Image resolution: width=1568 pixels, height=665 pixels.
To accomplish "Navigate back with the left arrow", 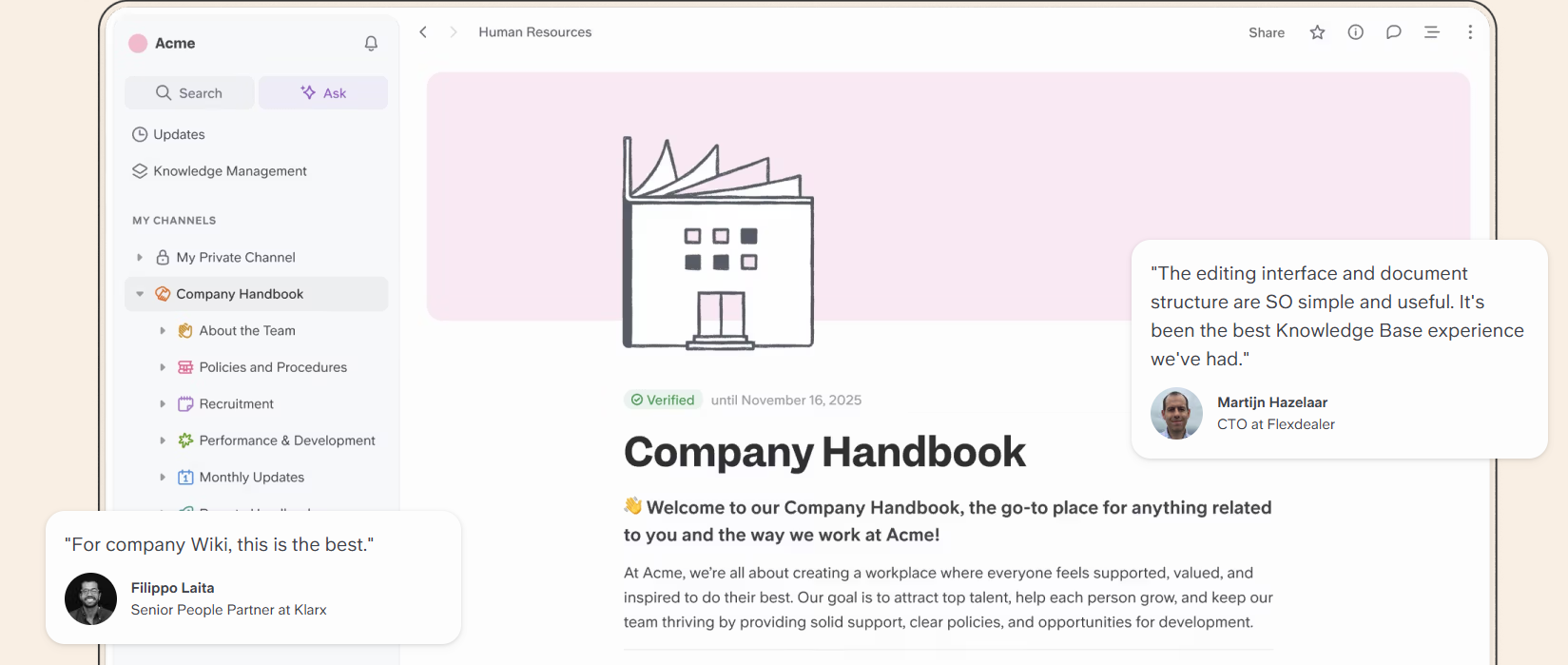I will point(423,32).
